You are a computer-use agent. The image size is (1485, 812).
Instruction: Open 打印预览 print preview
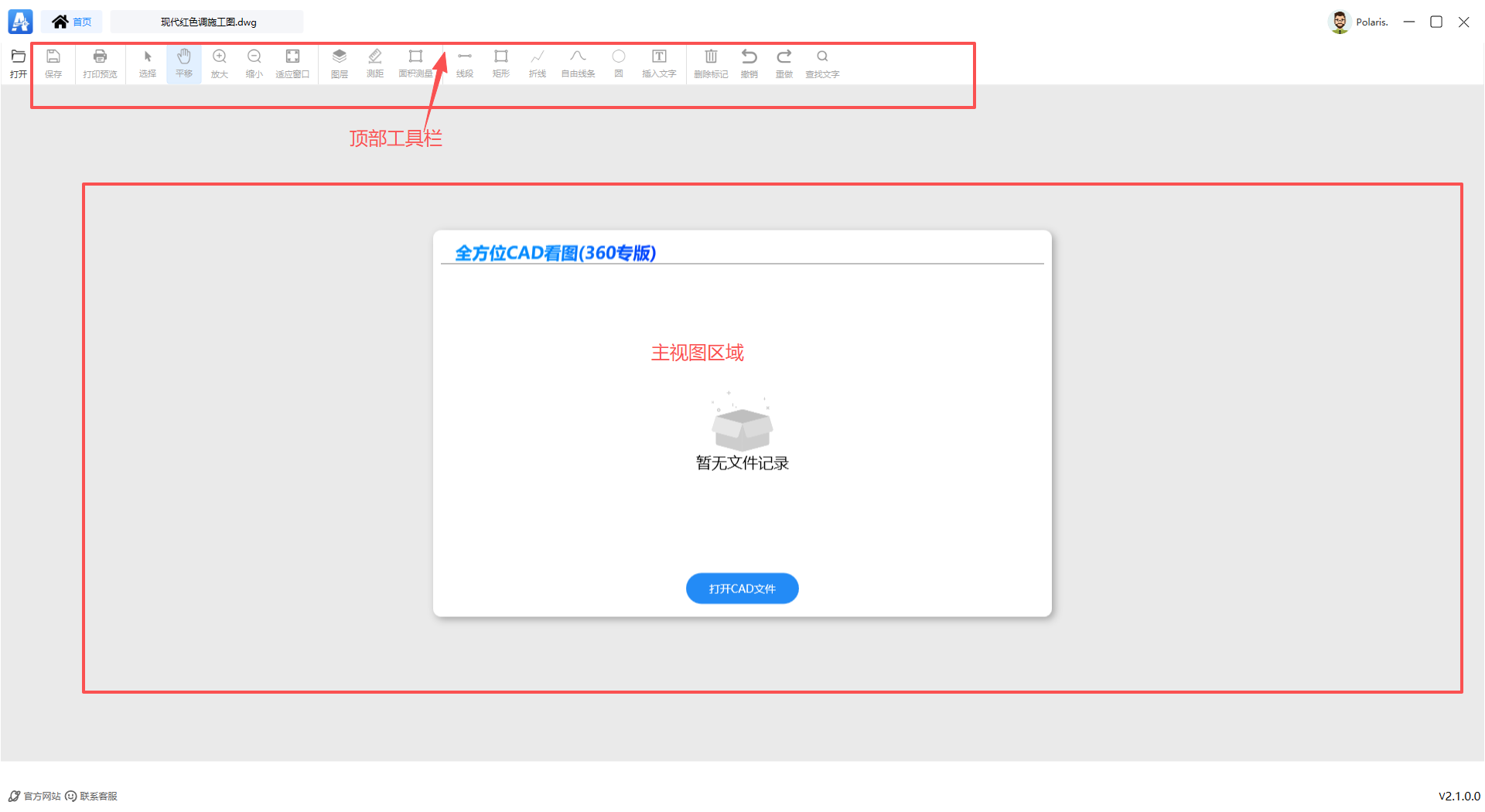coord(99,63)
